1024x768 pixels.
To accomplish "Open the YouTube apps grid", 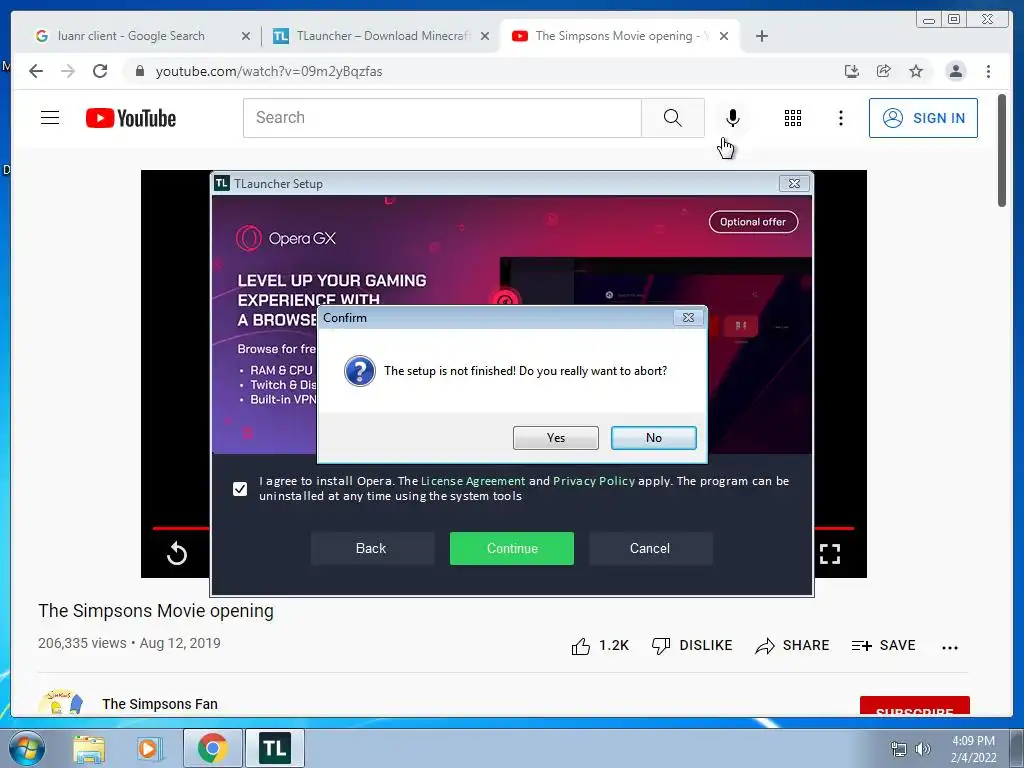I will (x=793, y=118).
